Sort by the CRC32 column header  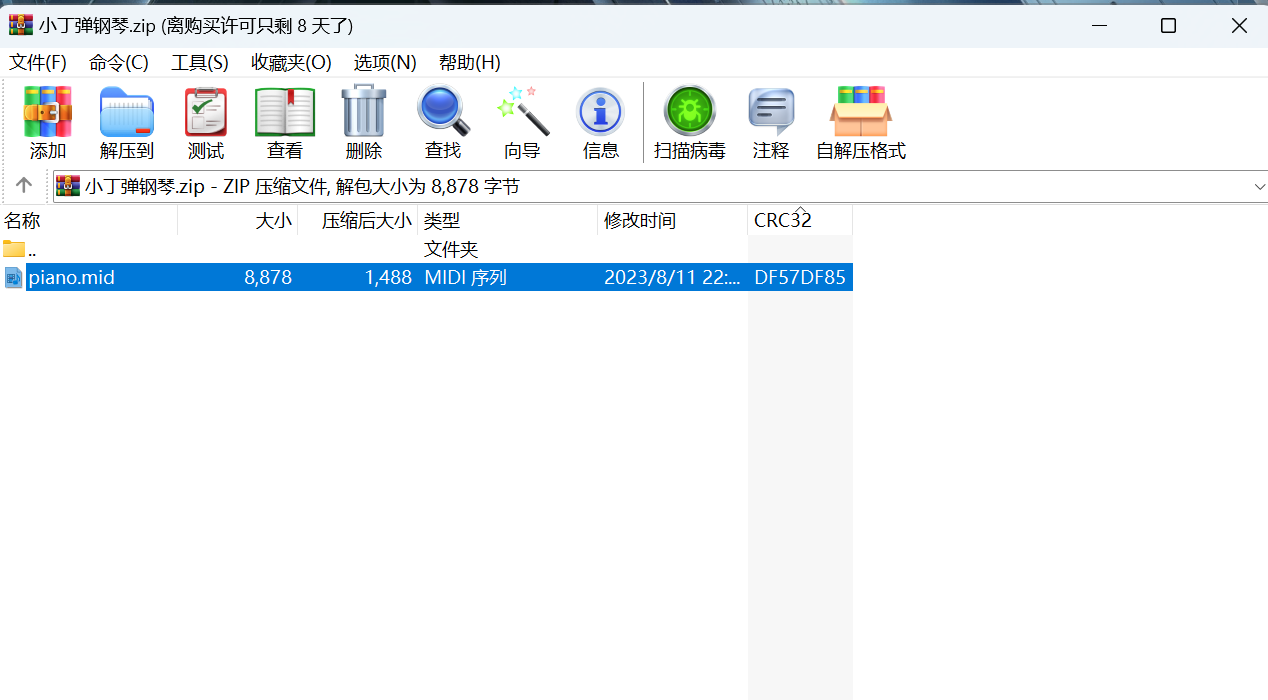(800, 220)
